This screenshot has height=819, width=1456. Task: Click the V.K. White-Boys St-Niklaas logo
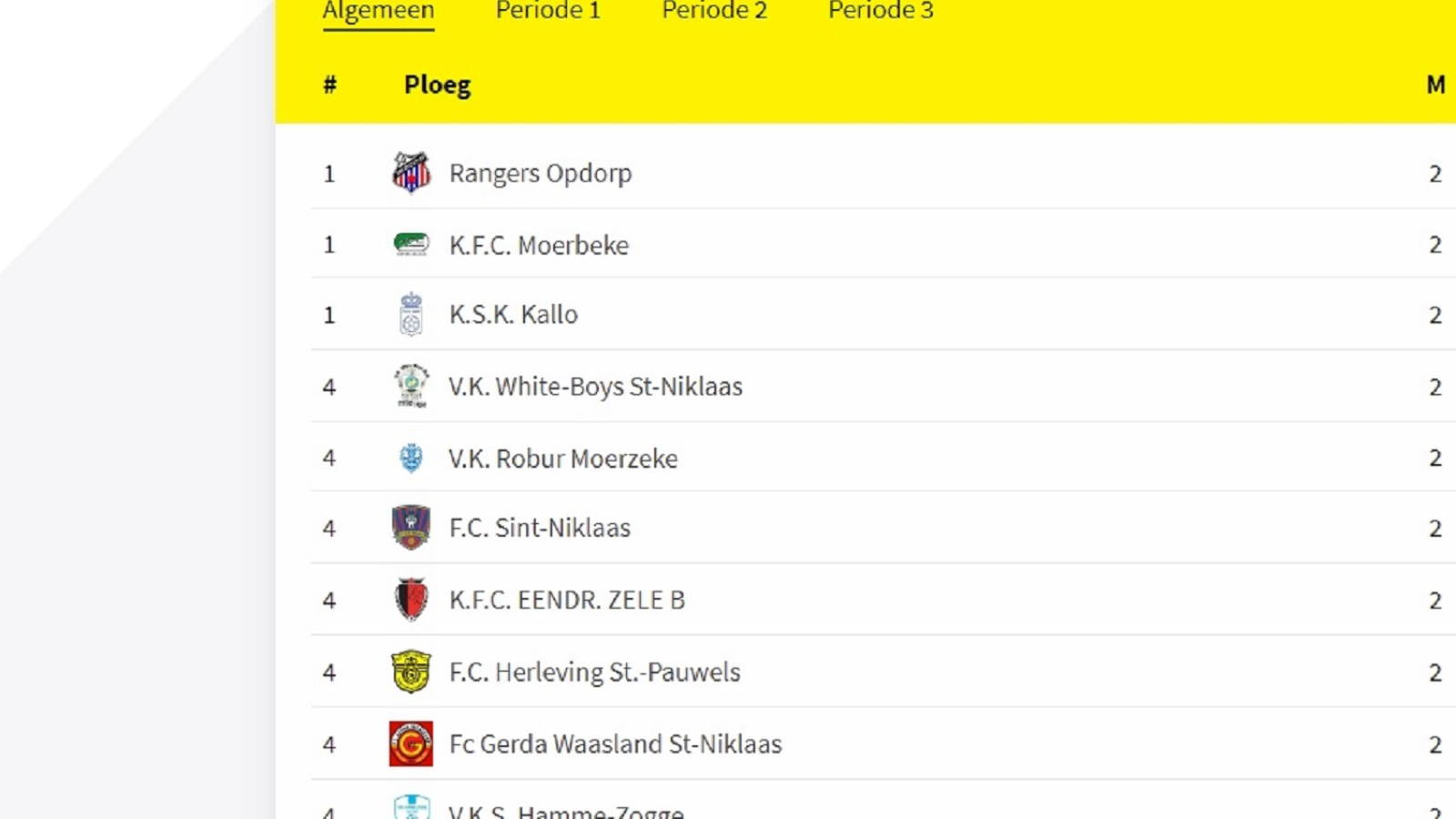click(x=411, y=386)
